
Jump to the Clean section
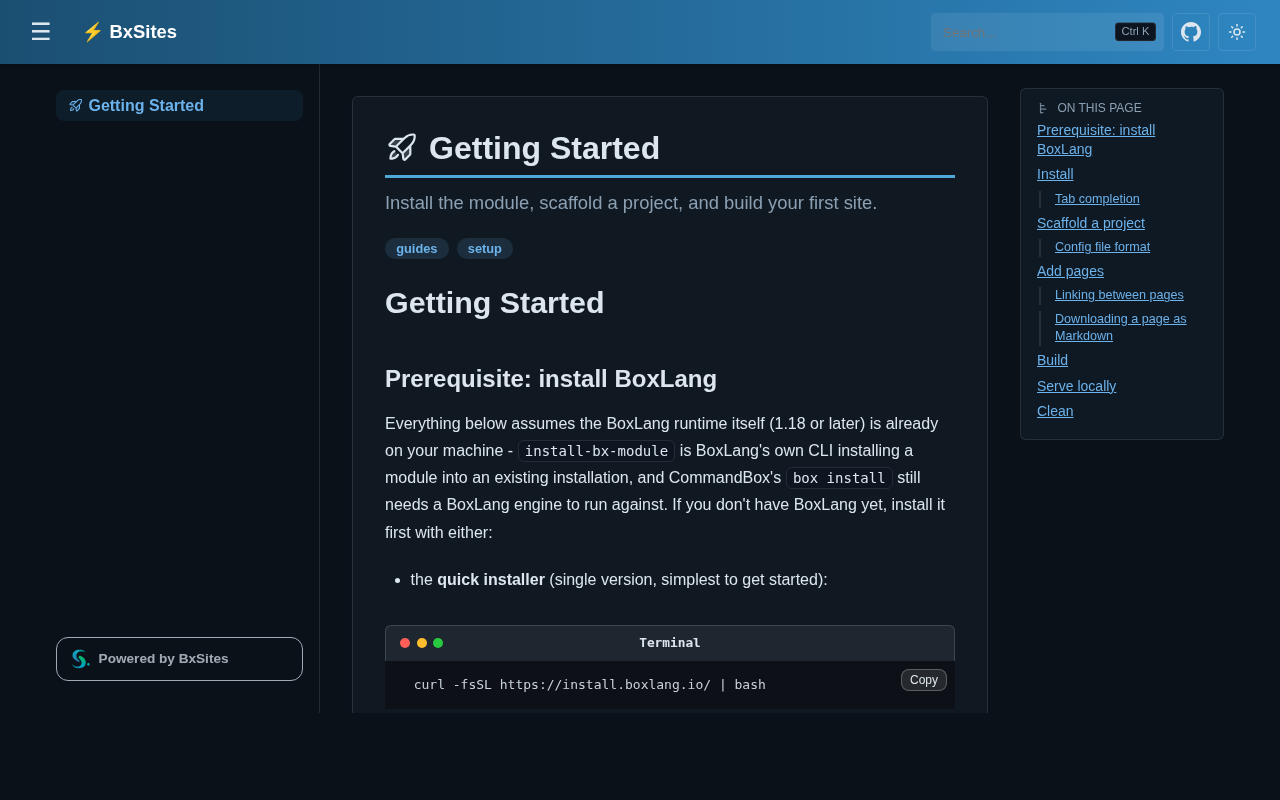[x=1055, y=411]
